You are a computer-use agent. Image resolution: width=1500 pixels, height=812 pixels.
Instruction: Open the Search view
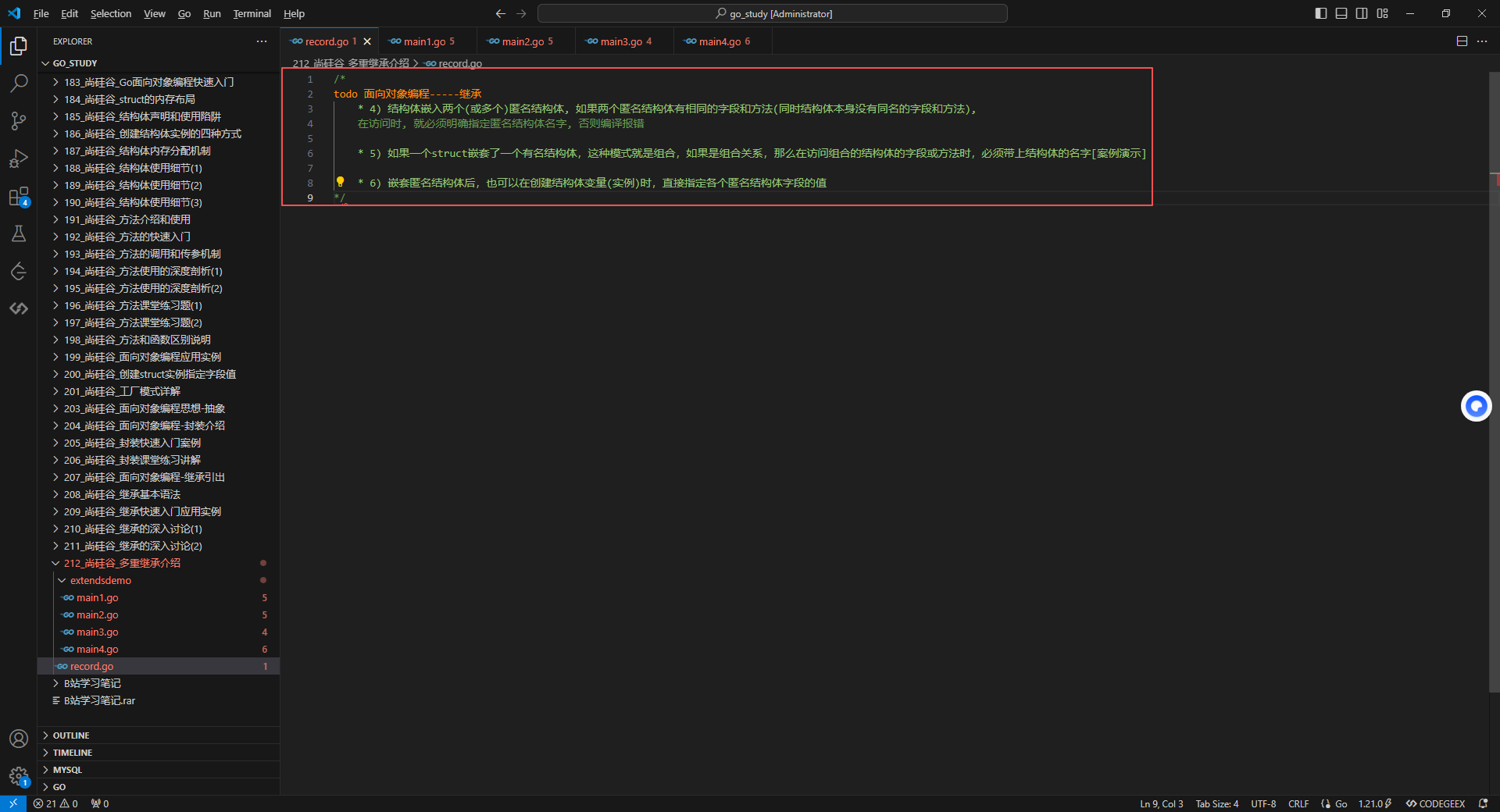19,84
